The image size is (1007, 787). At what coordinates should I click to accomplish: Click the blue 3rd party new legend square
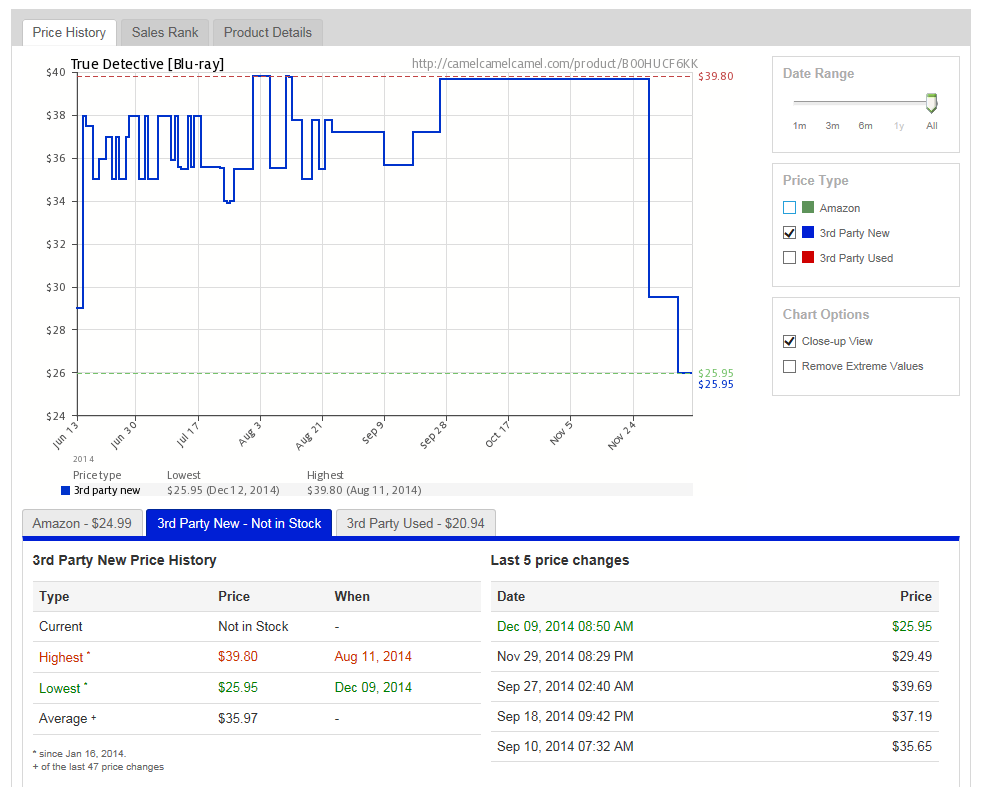tap(65, 490)
